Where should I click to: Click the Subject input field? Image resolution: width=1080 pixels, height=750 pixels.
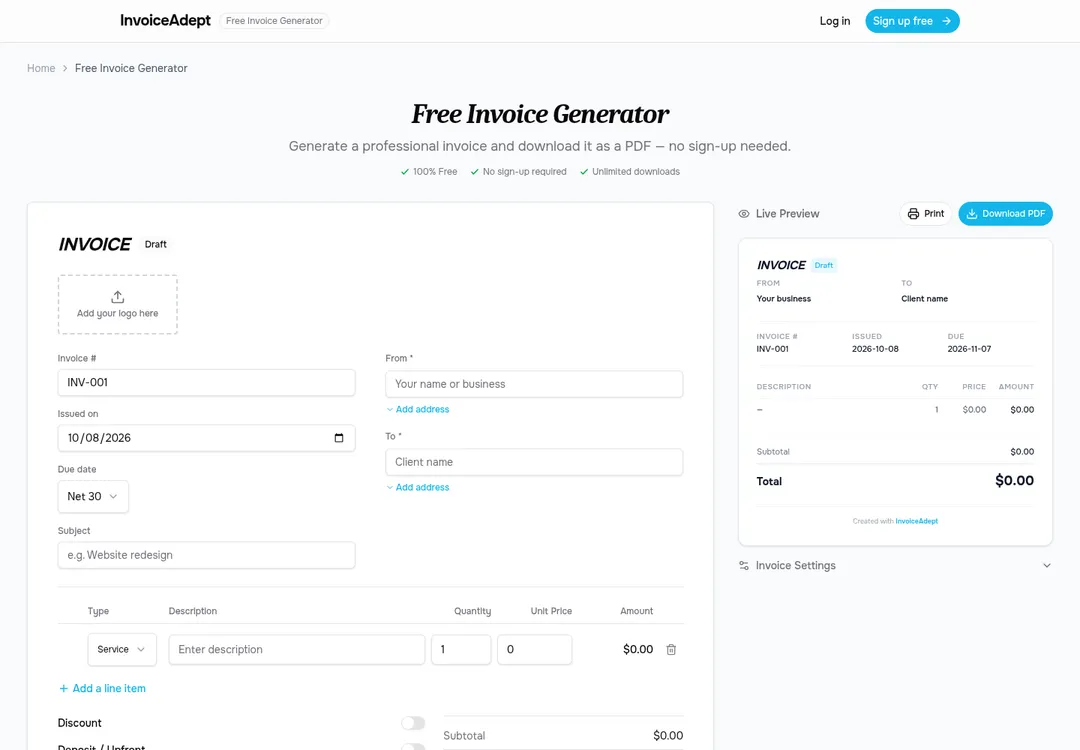pyautogui.click(x=207, y=555)
